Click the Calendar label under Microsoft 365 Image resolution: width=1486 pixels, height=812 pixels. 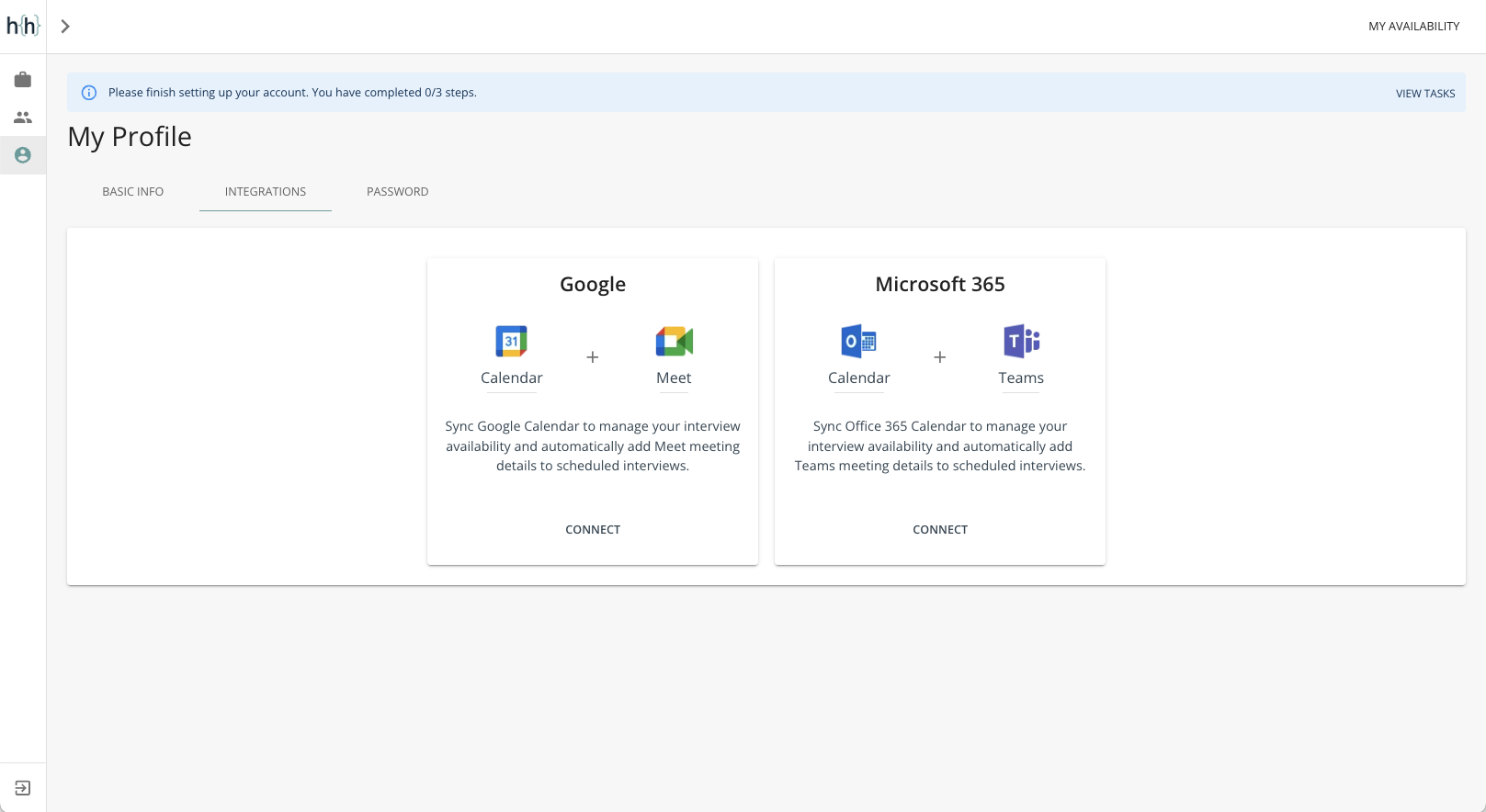(x=859, y=378)
